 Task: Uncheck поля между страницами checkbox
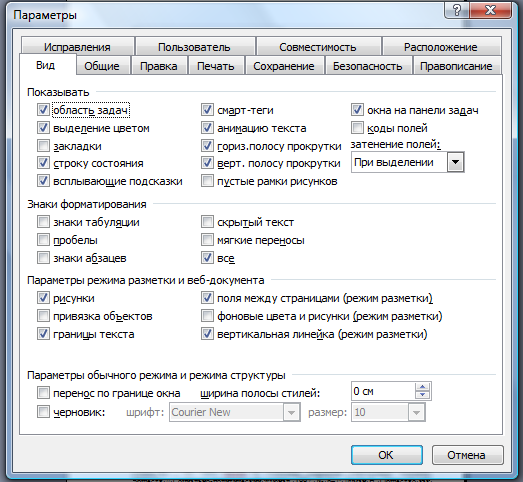tap(207, 298)
